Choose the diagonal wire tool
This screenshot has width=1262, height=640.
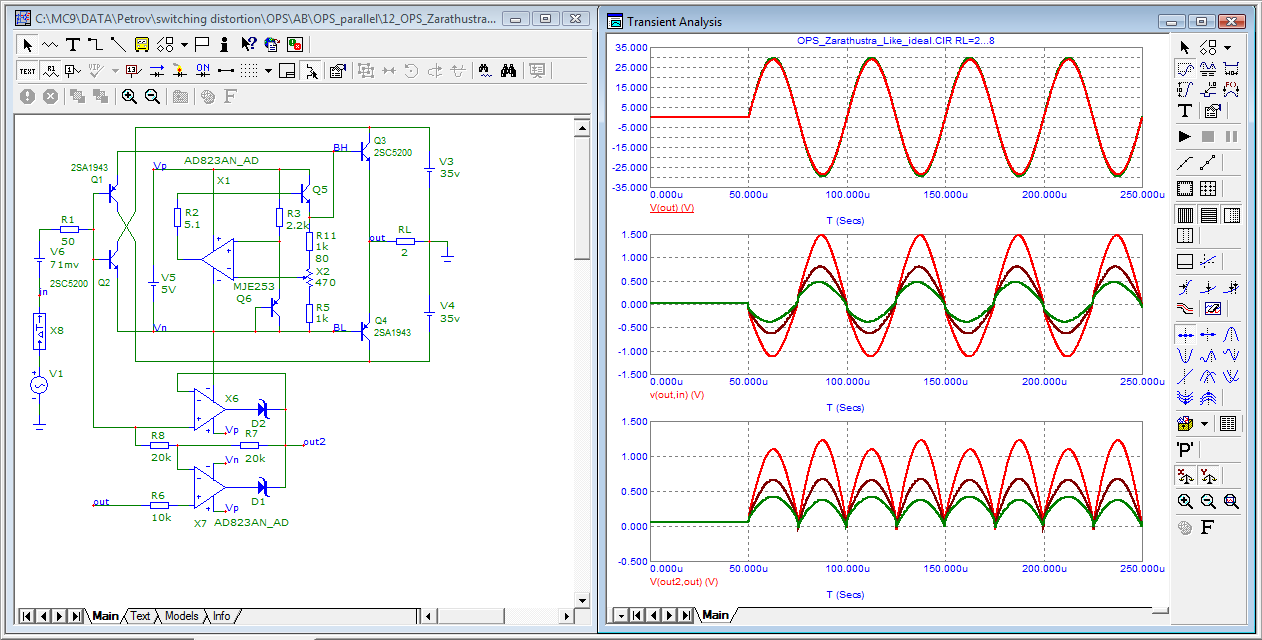tap(119, 44)
